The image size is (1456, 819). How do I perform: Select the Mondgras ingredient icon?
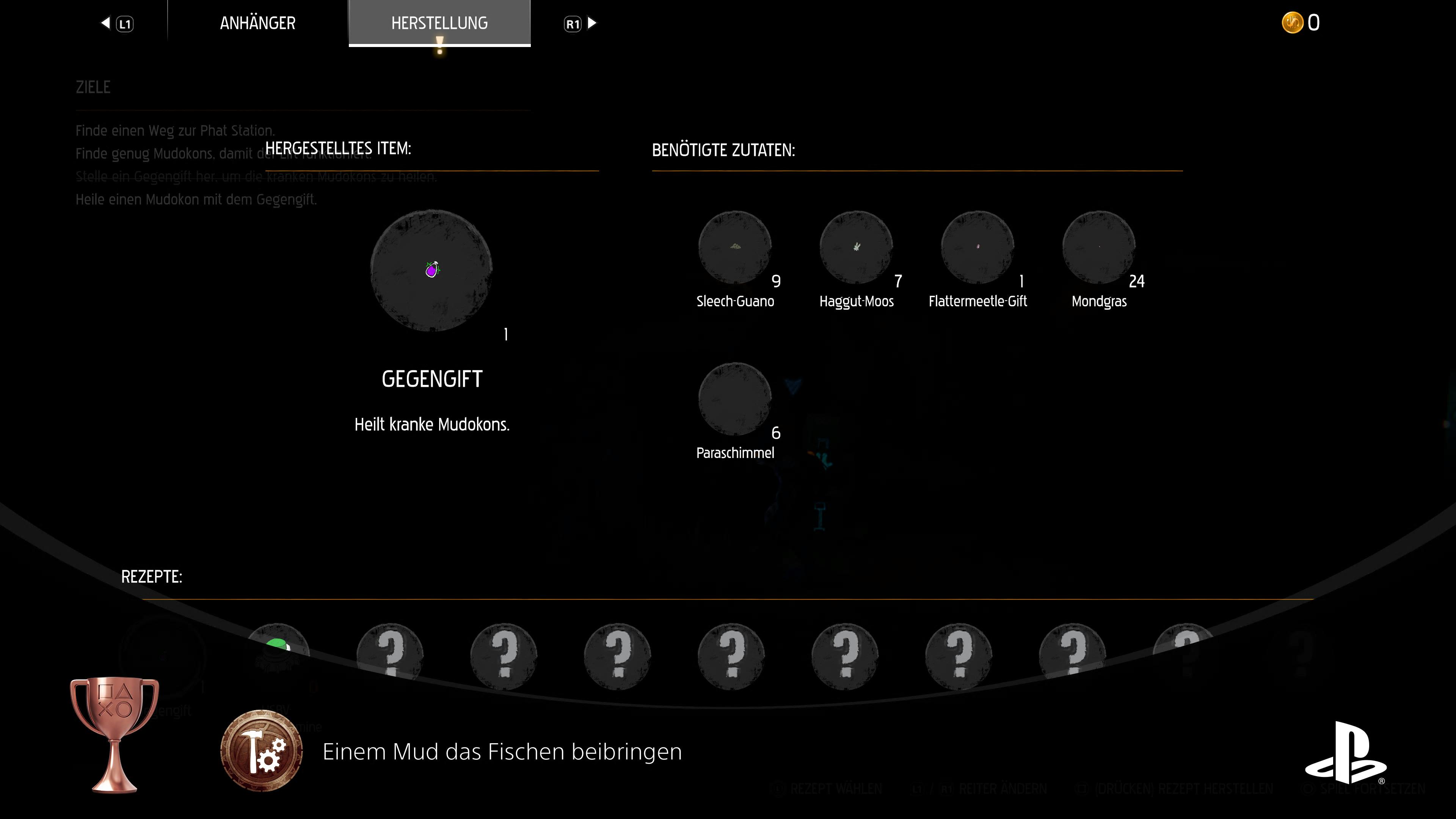pos(1099,247)
